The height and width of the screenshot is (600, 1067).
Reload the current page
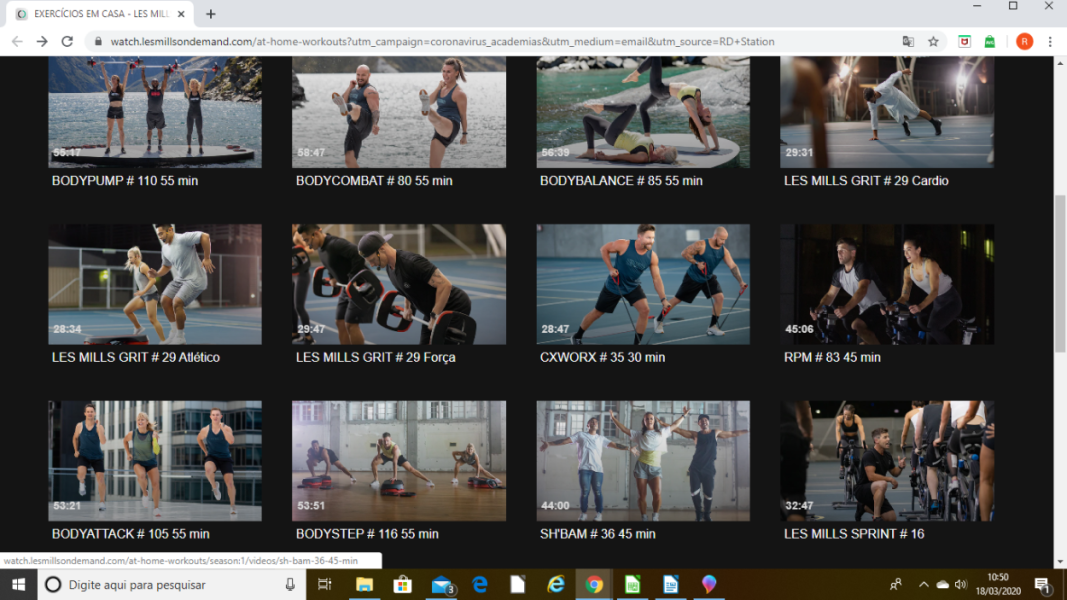[x=67, y=41]
